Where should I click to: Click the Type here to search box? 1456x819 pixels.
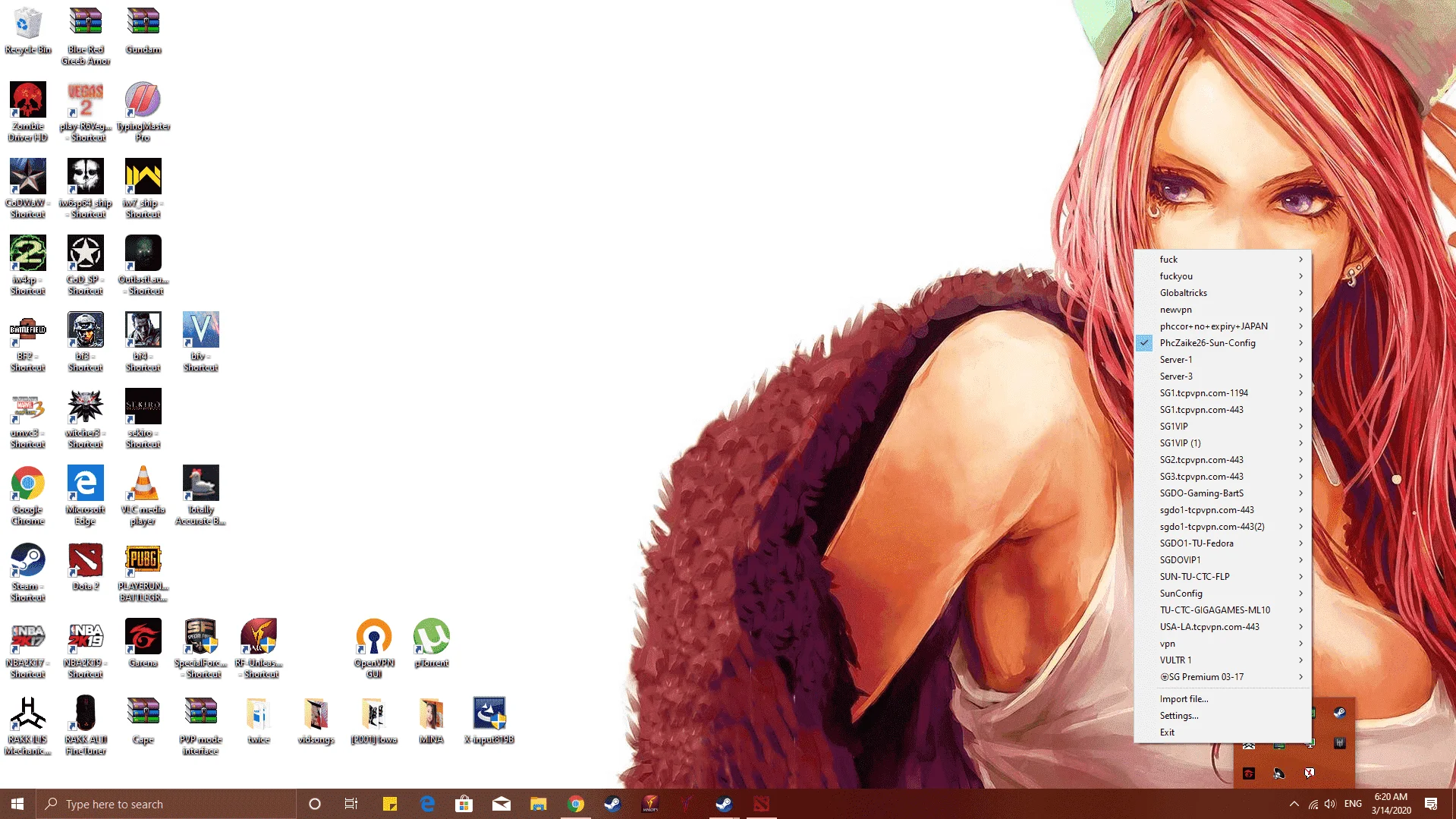coord(166,804)
